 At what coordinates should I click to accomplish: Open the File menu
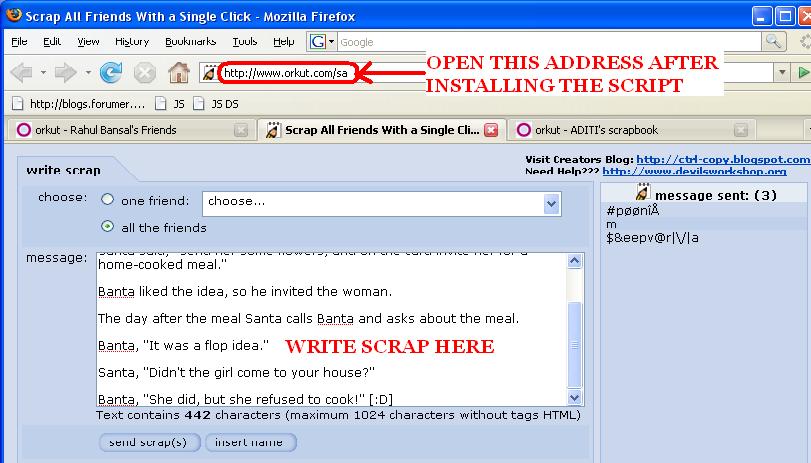pos(19,41)
